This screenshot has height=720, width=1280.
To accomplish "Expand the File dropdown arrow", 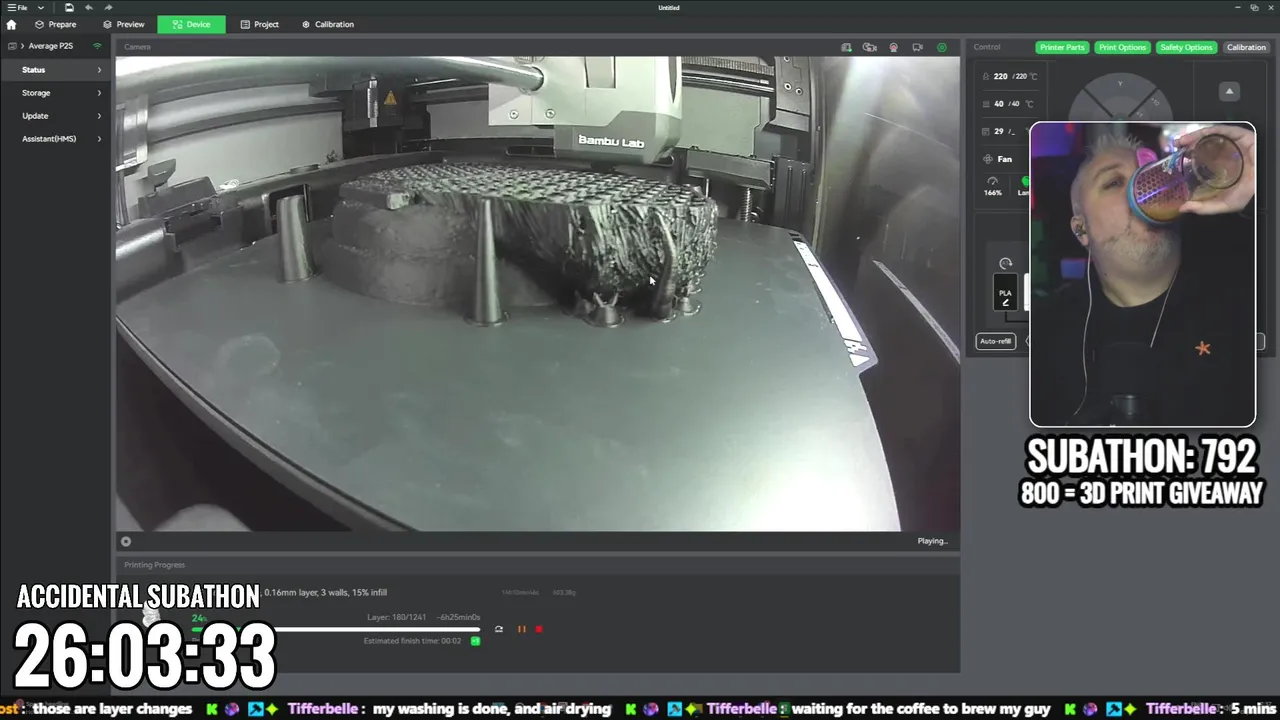I will coord(41,7).
